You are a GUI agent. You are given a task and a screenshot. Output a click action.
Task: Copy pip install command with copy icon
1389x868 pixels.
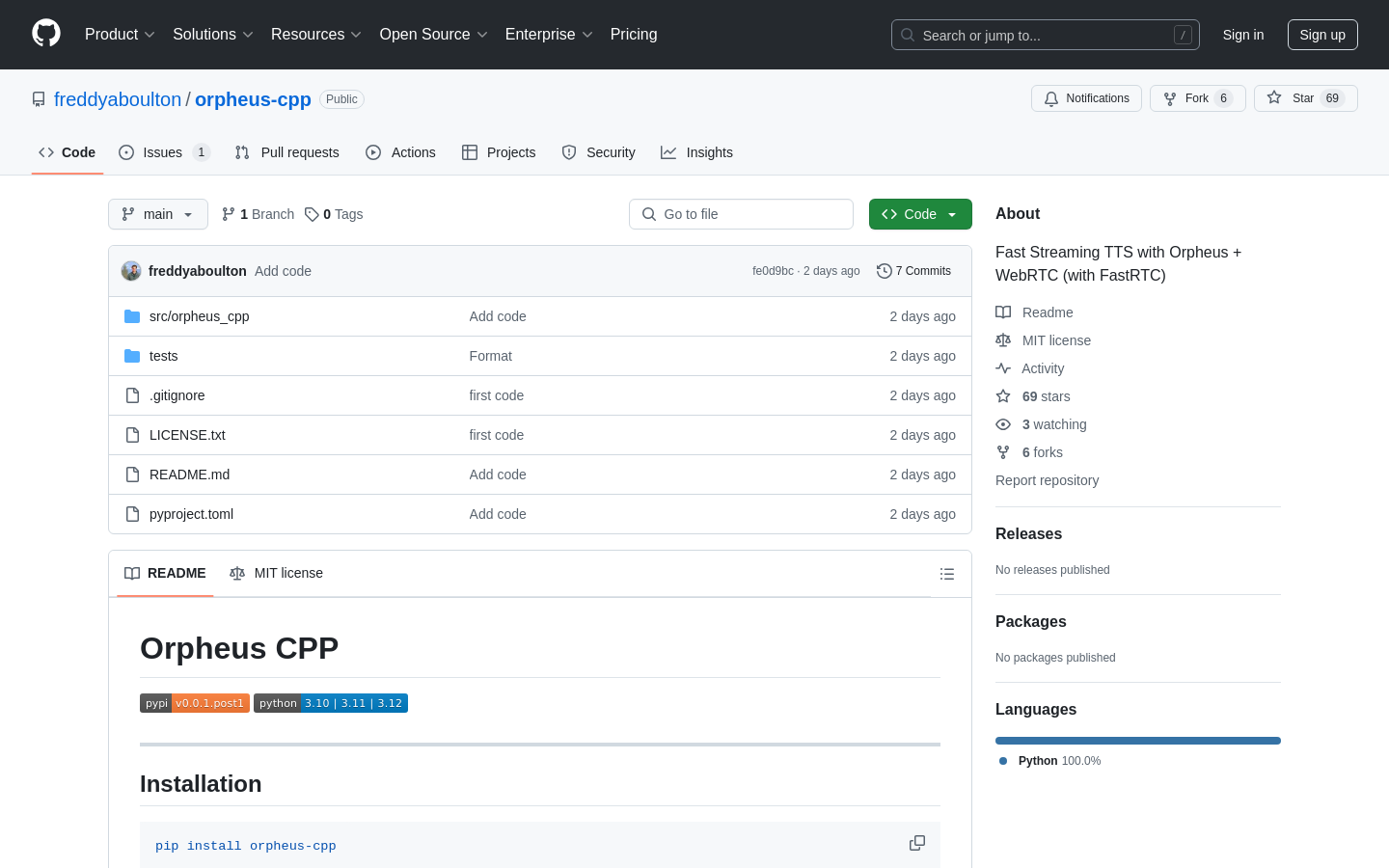tap(917, 843)
